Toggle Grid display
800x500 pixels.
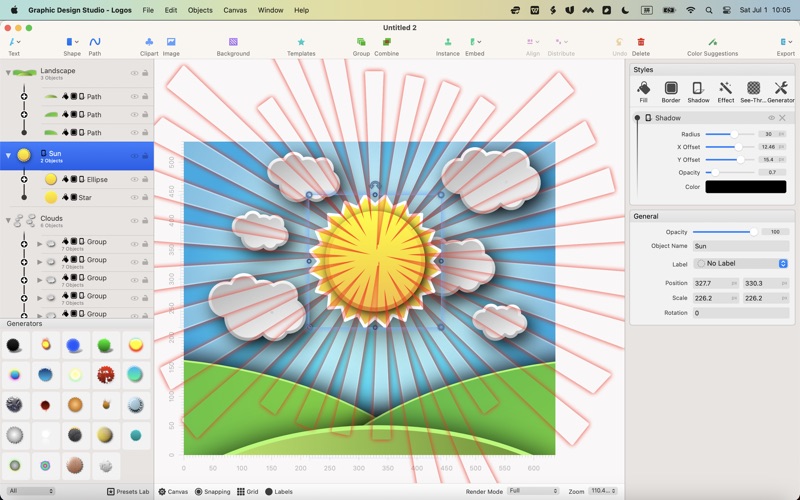click(247, 491)
